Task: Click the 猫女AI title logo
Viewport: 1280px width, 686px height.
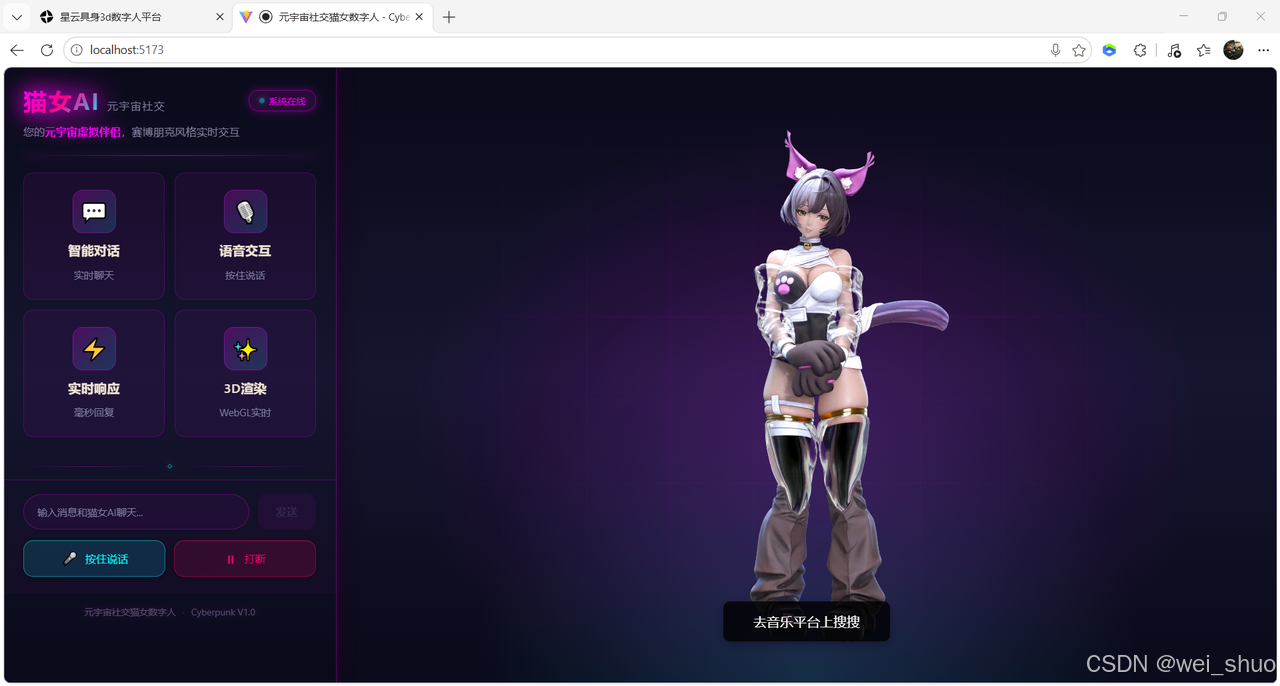Action: (x=61, y=102)
